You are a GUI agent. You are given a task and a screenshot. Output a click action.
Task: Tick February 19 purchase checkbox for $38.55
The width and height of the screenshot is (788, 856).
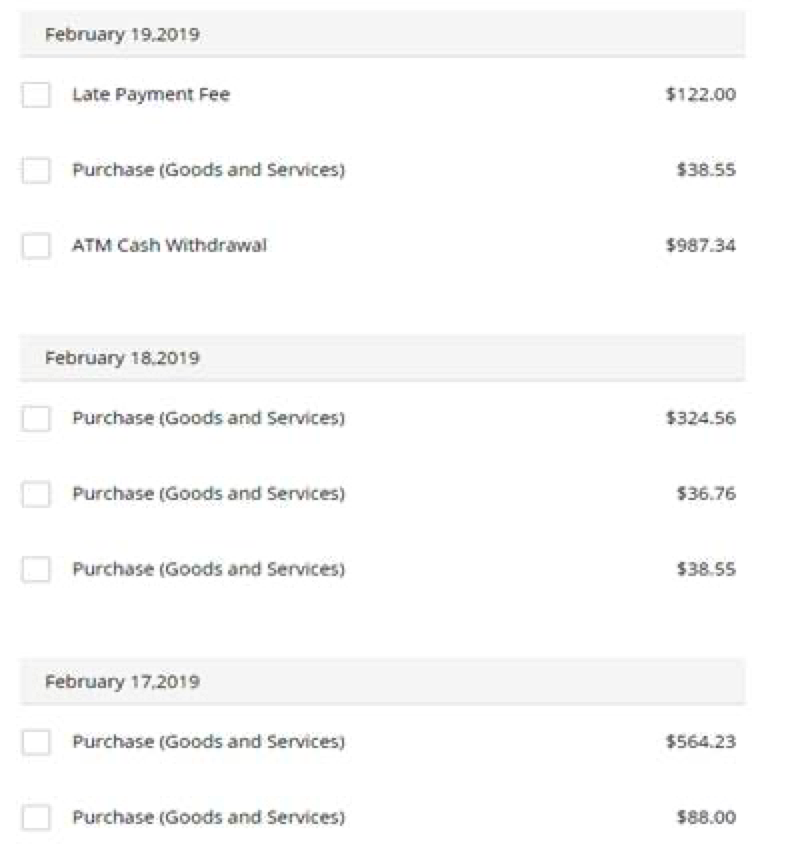[x=36, y=170]
